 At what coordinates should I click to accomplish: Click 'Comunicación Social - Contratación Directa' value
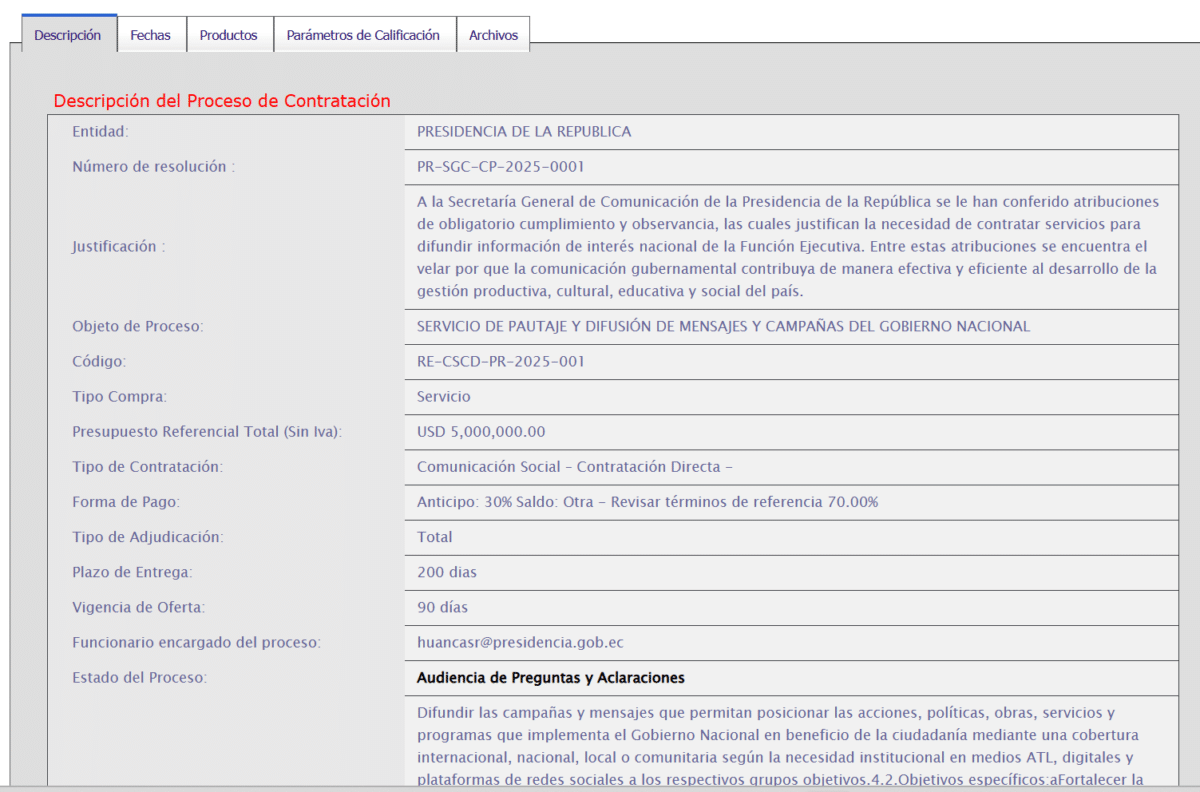tap(575, 467)
